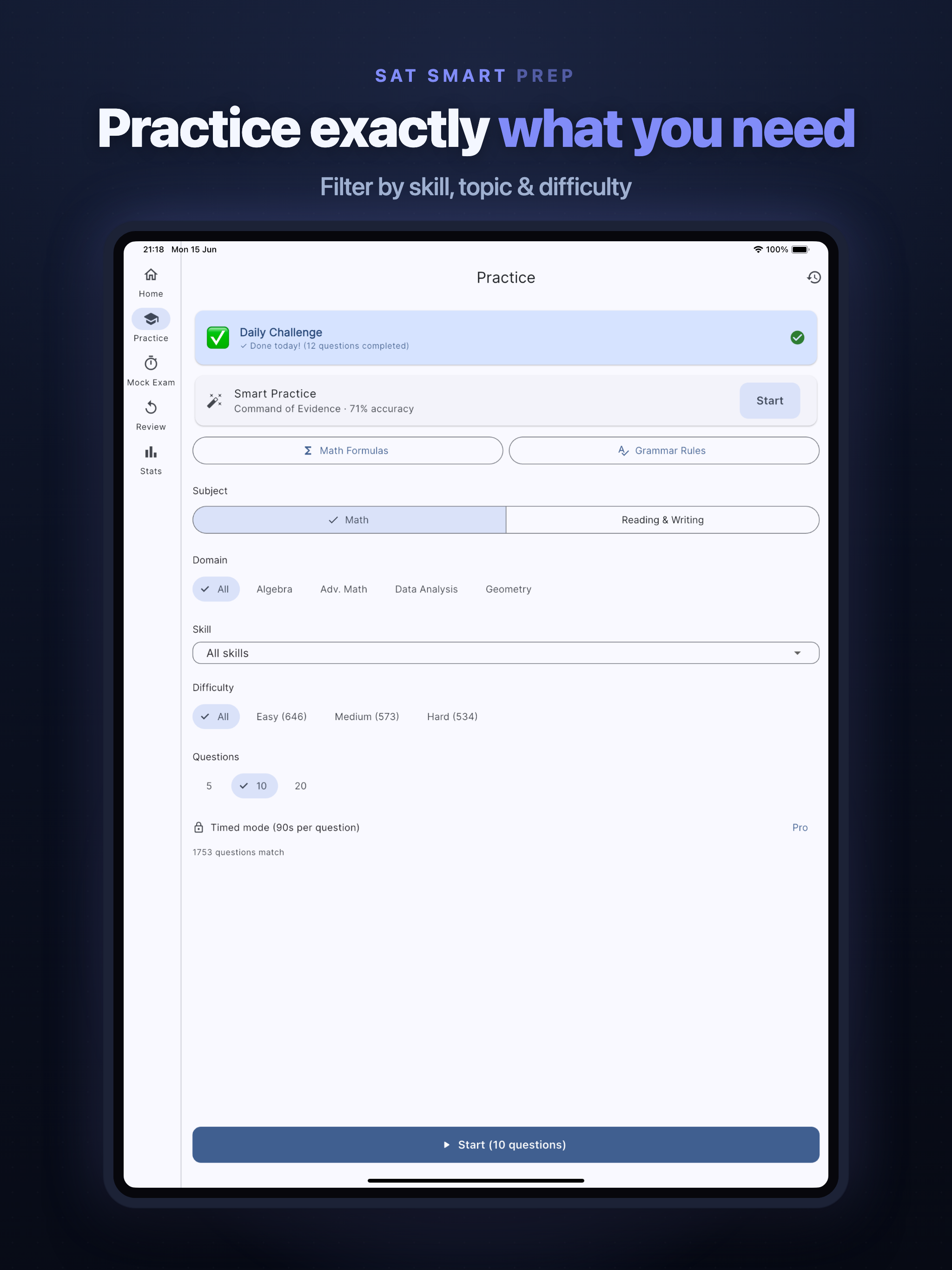Set question count to 10
The width and height of the screenshot is (952, 1270).
(254, 786)
